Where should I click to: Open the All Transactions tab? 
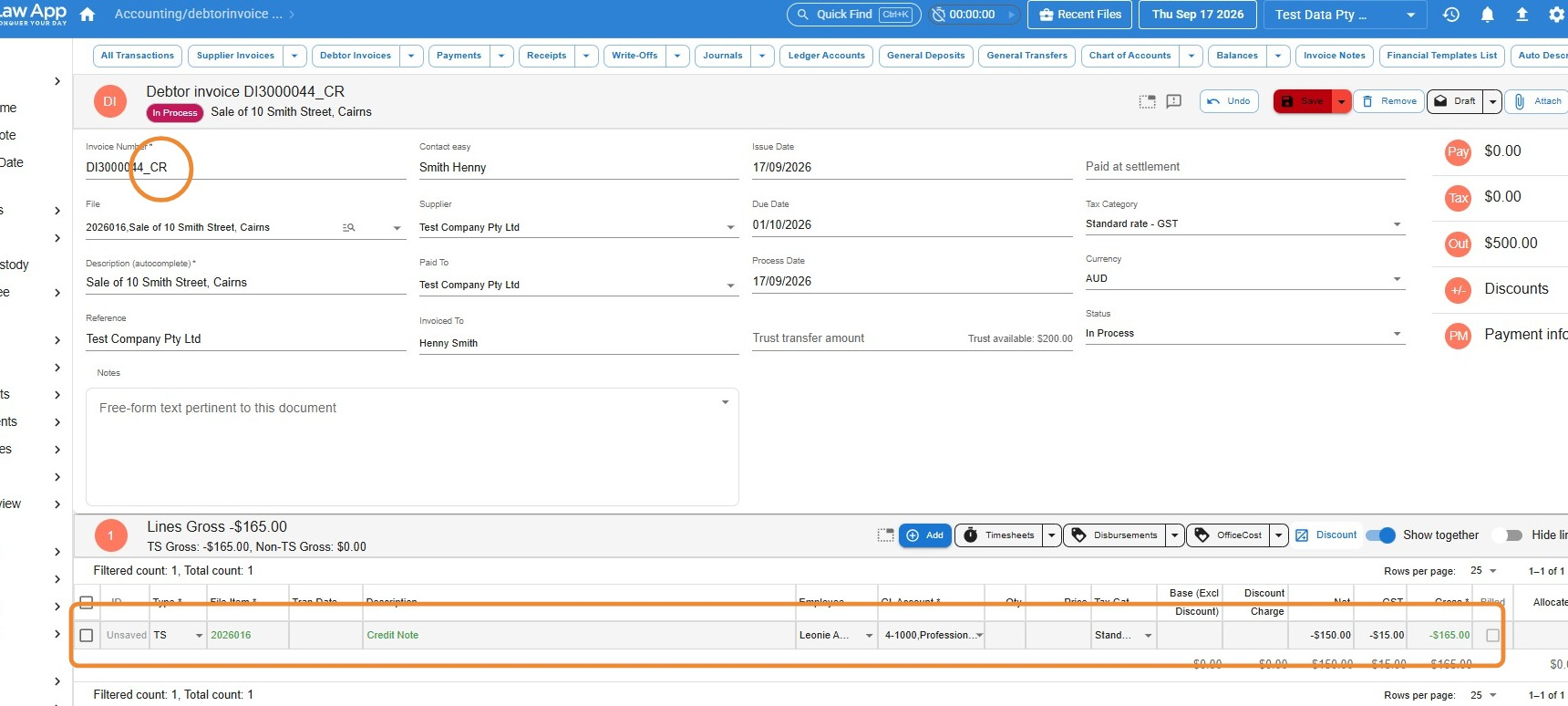click(138, 56)
